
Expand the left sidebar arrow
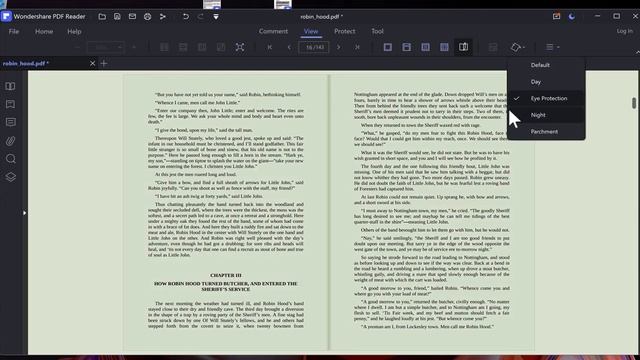point(24,213)
